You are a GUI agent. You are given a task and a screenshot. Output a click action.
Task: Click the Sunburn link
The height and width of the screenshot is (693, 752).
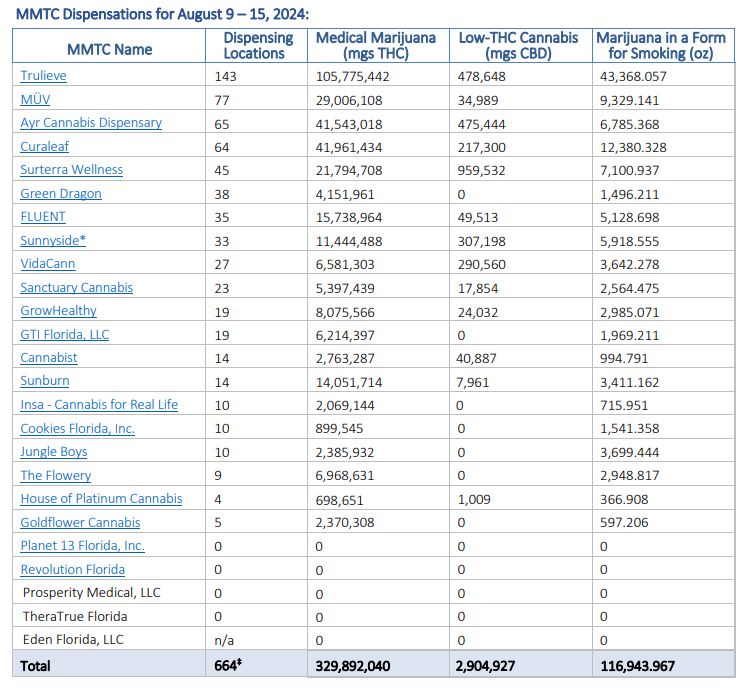(x=45, y=381)
